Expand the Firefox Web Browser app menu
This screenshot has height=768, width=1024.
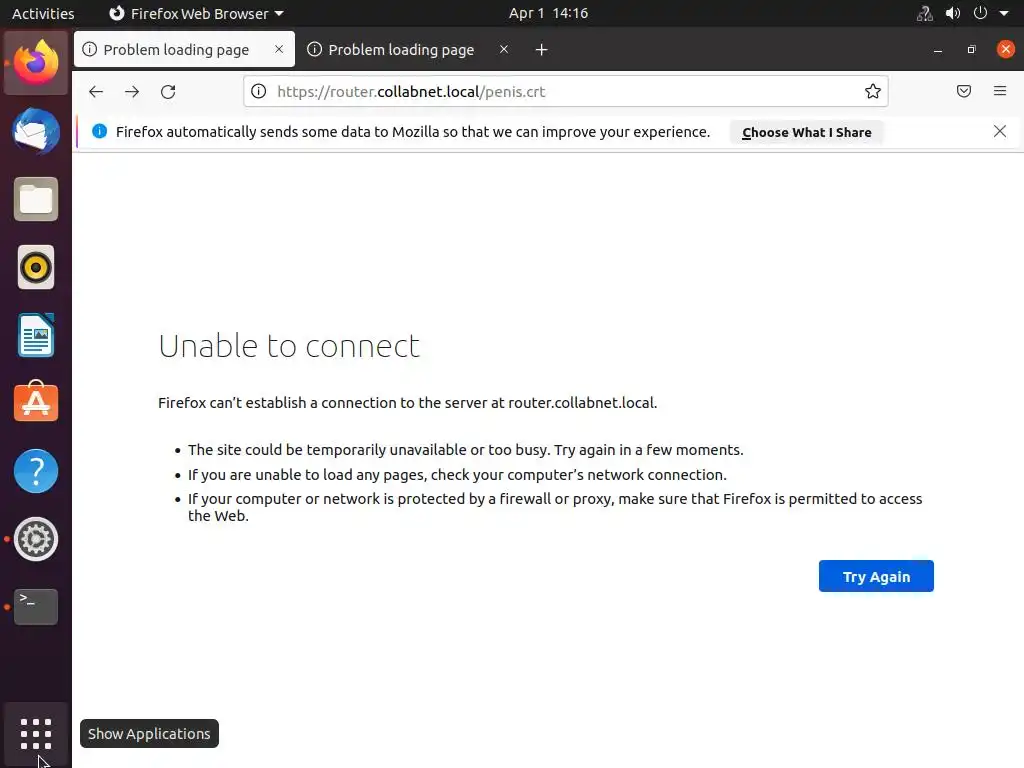click(x=196, y=13)
